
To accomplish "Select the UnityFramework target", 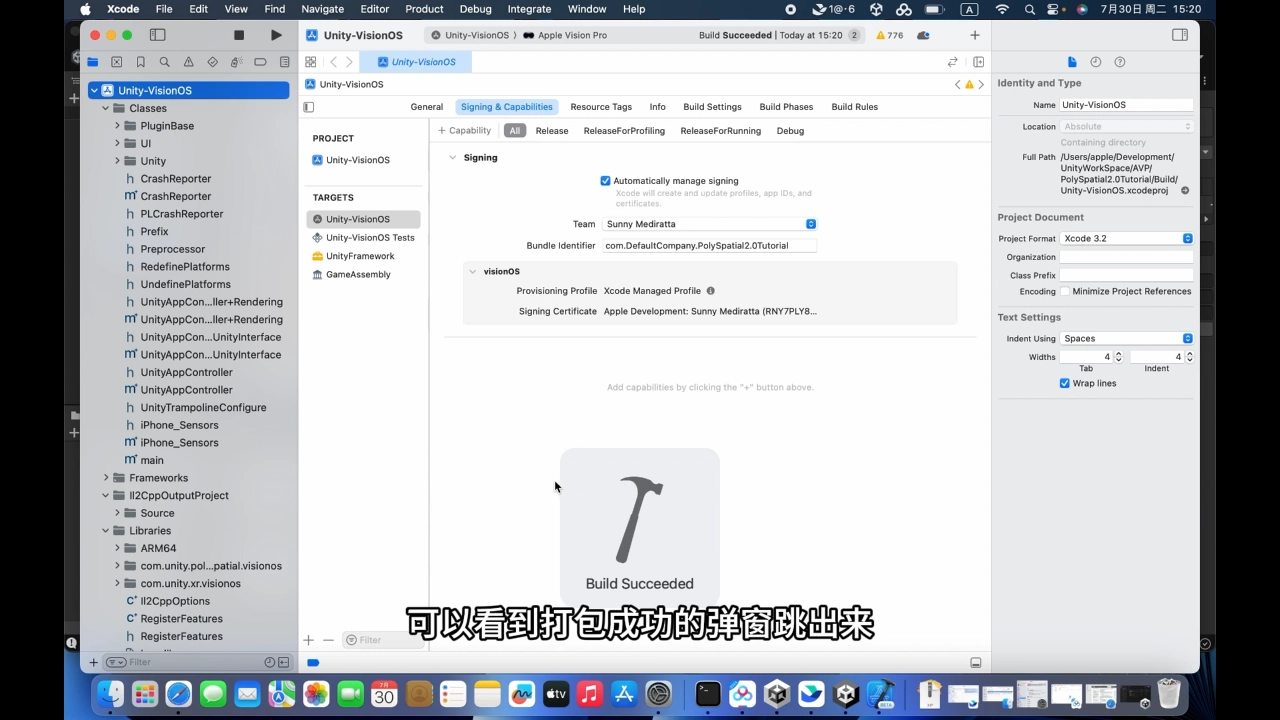I will pos(360,256).
